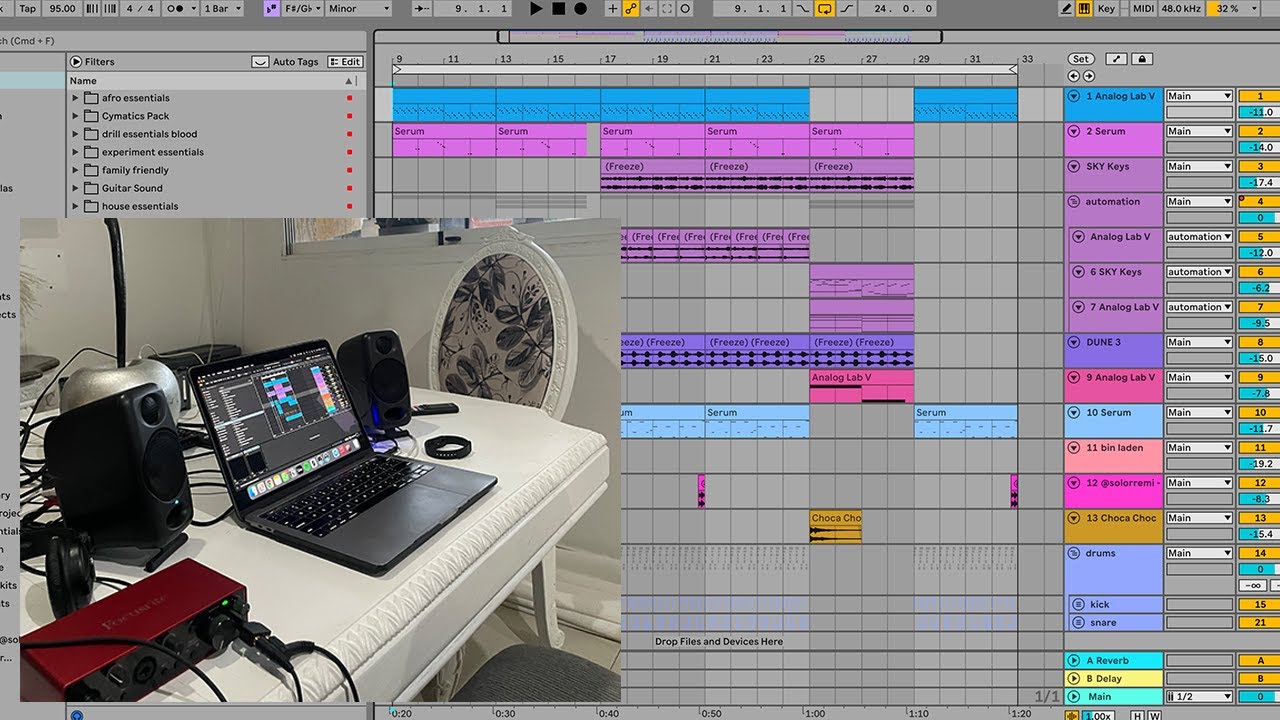
Task: Click the browser Edit button
Action: [344, 62]
